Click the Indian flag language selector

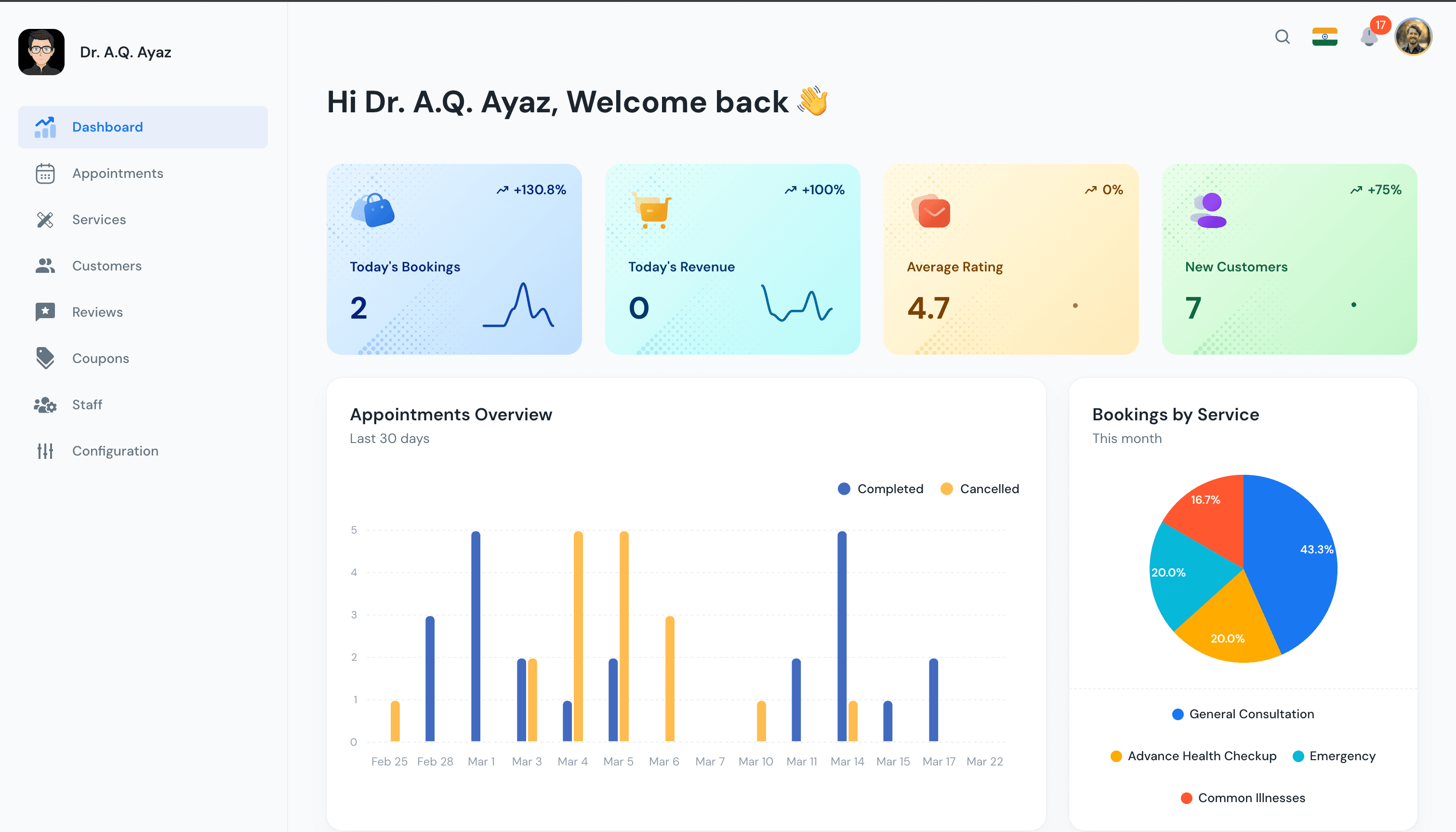(x=1325, y=37)
